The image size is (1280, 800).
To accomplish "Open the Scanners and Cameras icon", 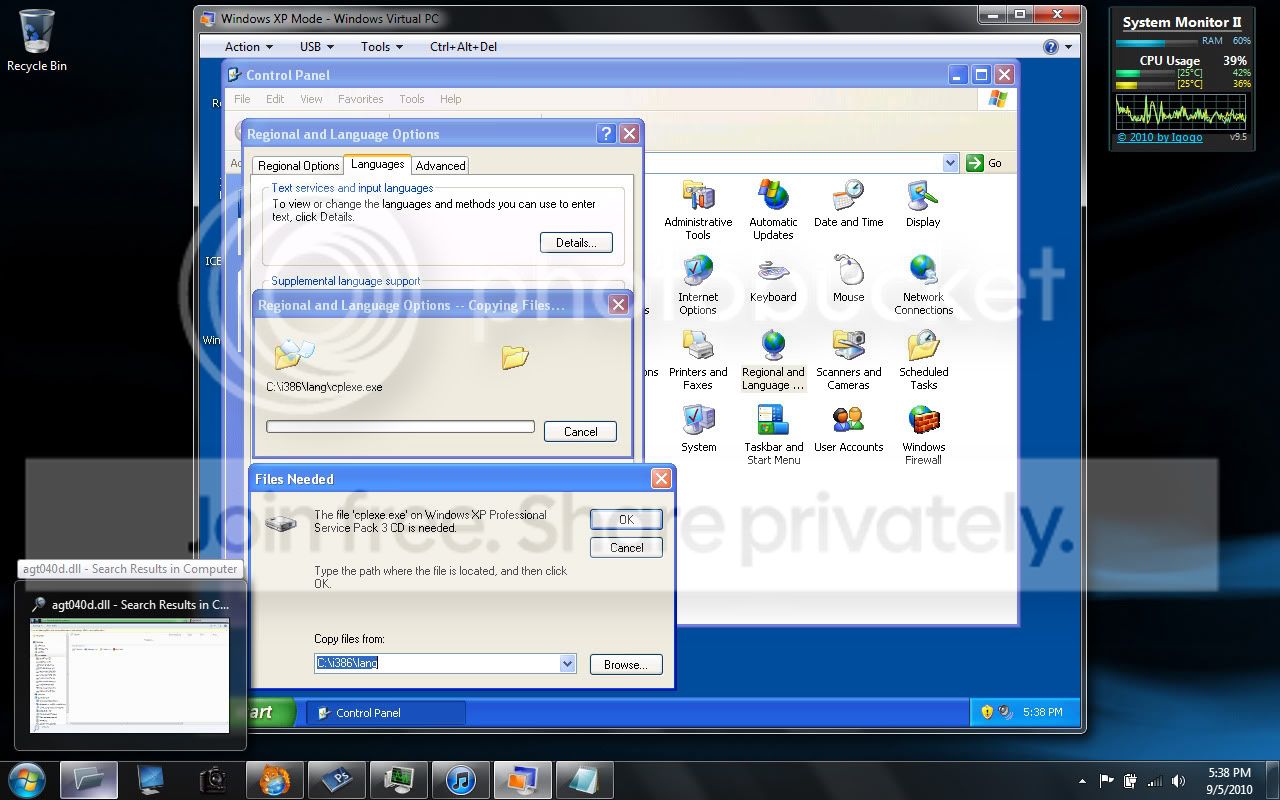I will pos(848,360).
